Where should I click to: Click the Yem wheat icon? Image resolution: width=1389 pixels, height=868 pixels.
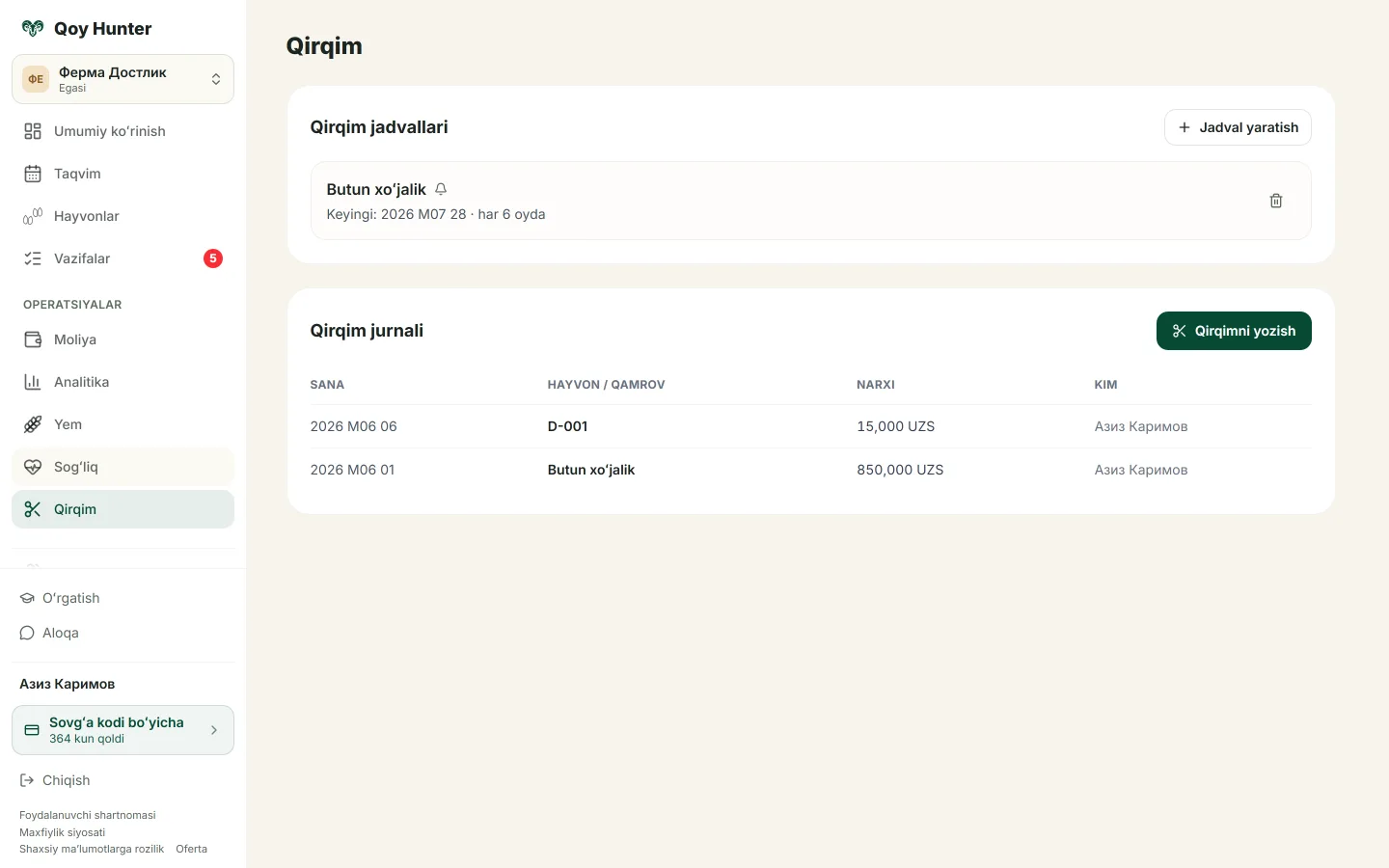[33, 424]
